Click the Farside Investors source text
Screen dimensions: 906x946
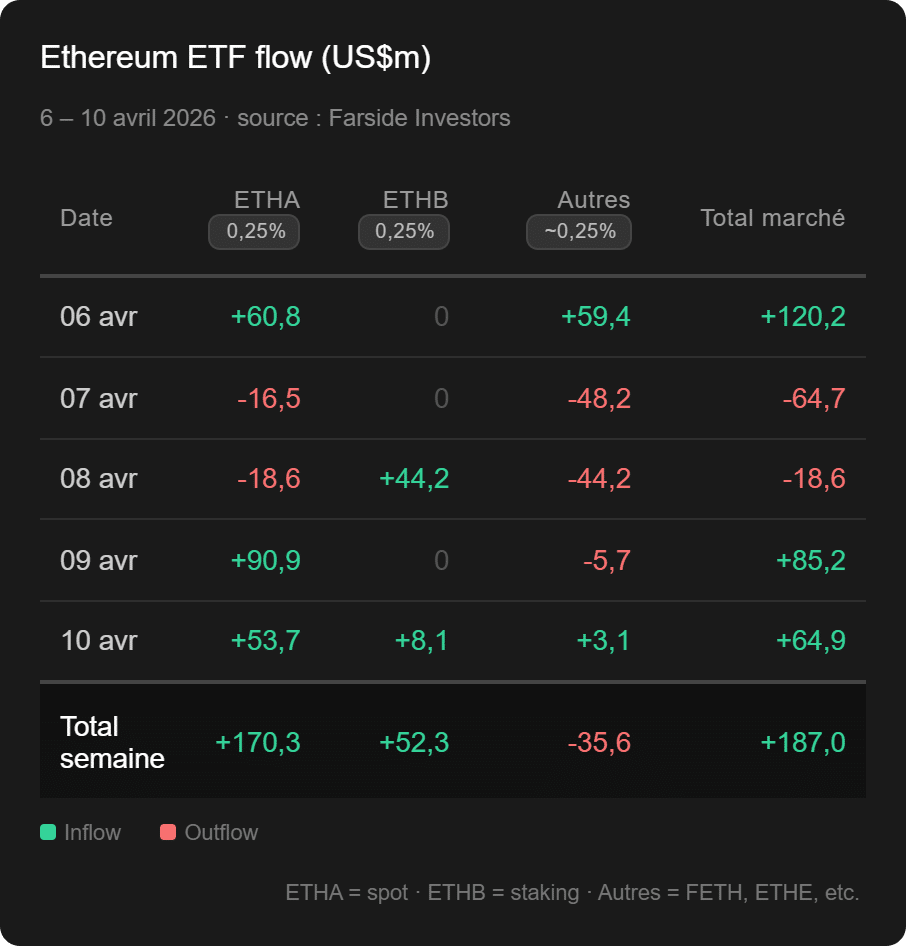[x=419, y=118]
